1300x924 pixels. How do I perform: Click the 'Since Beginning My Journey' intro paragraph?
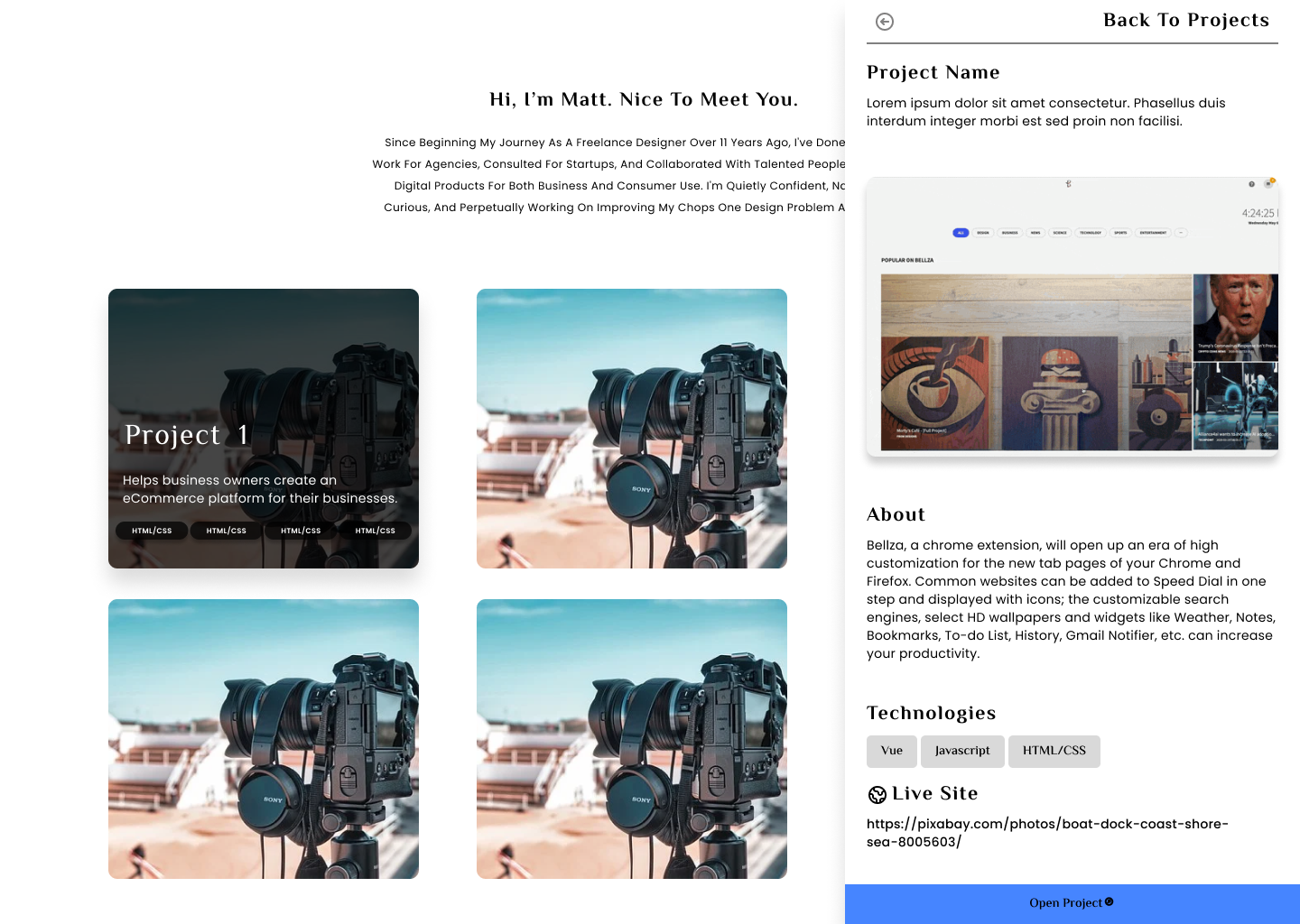pyautogui.click(x=608, y=175)
